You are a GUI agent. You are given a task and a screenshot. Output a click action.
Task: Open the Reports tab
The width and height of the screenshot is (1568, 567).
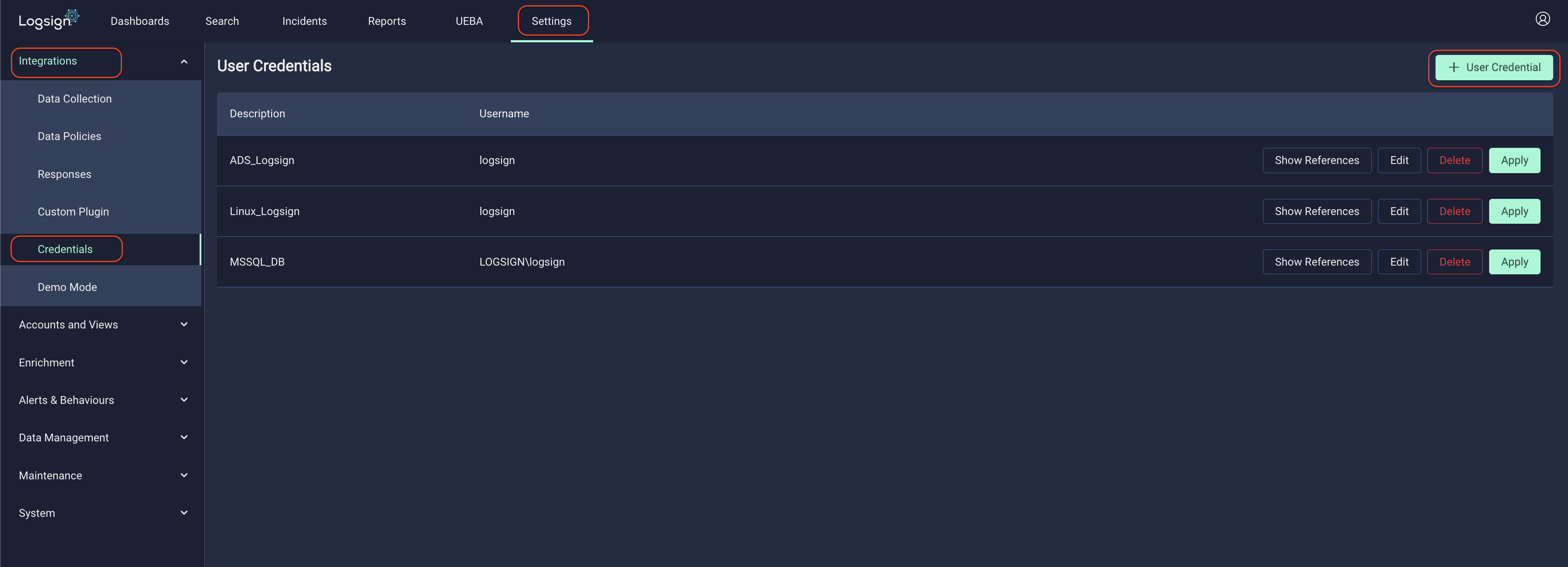pos(387,21)
